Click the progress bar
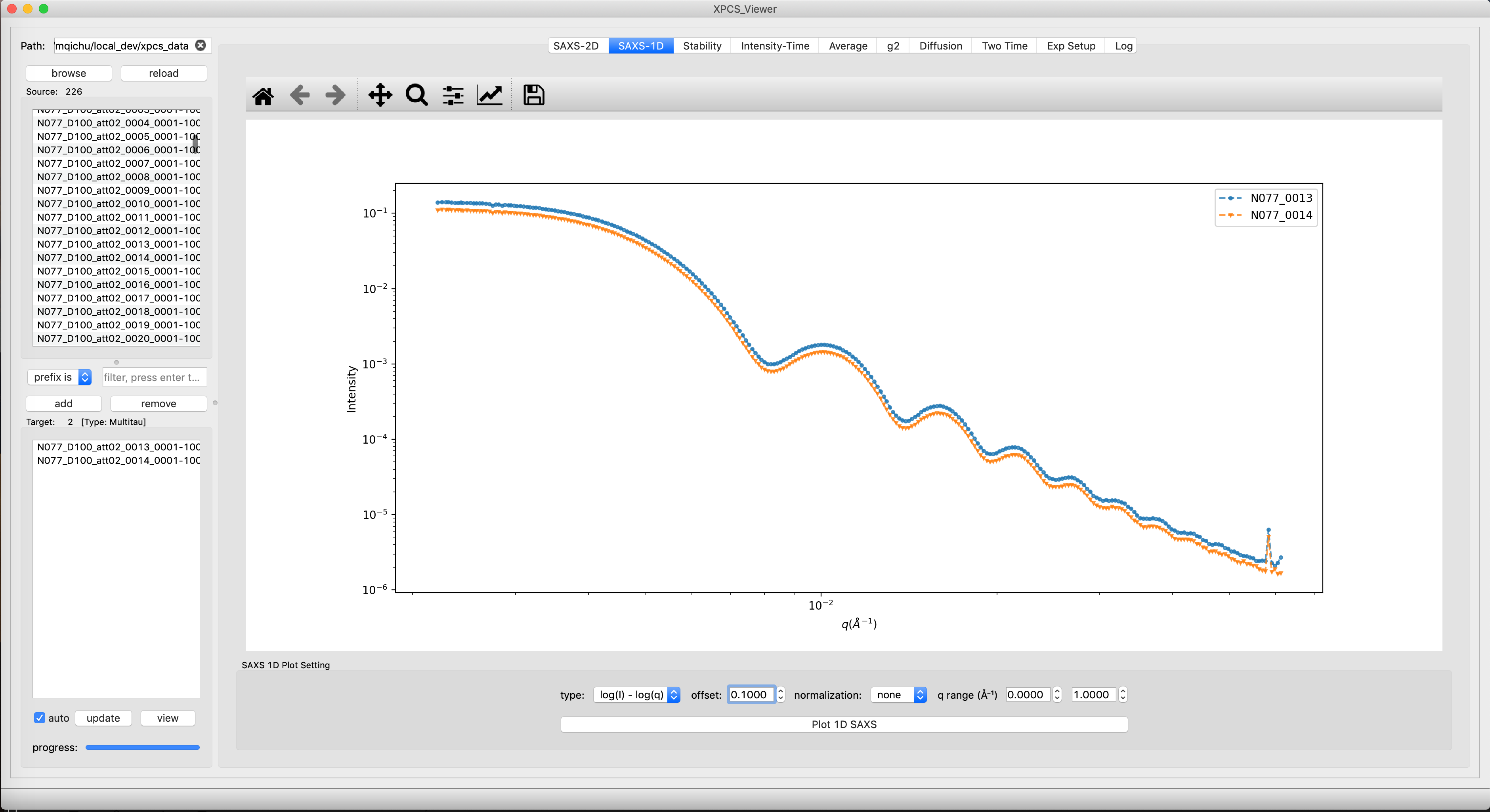The height and width of the screenshot is (812, 1490). [142, 747]
